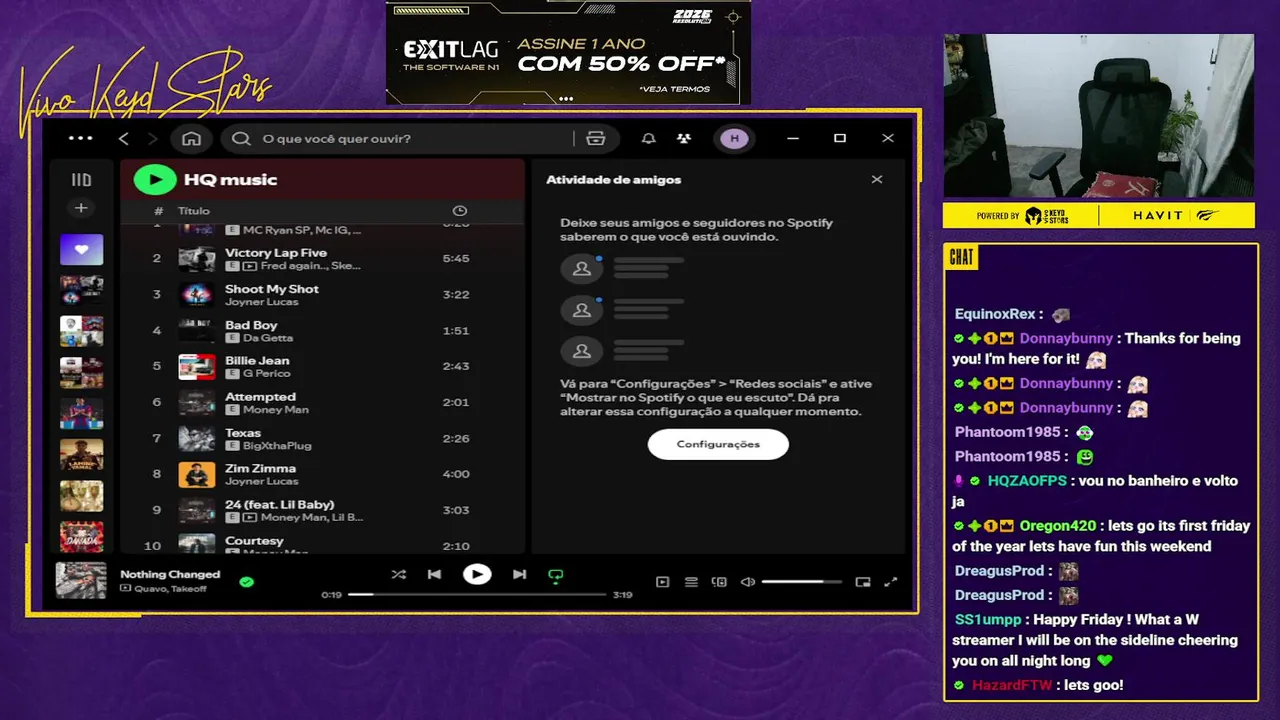Click chat username Oregon420
This screenshot has width=1280, height=720.
pyautogui.click(x=1057, y=525)
